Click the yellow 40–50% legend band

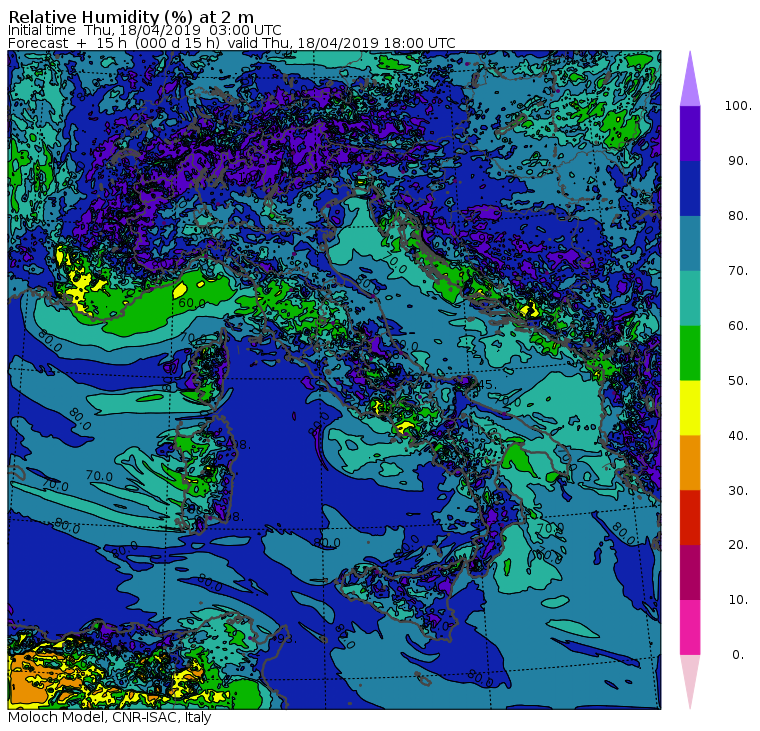tap(690, 408)
